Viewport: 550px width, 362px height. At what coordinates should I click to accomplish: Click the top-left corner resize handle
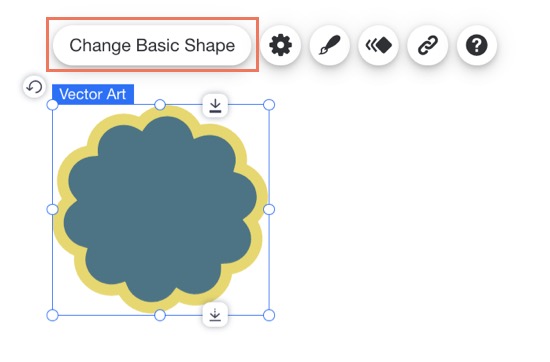pos(53,105)
